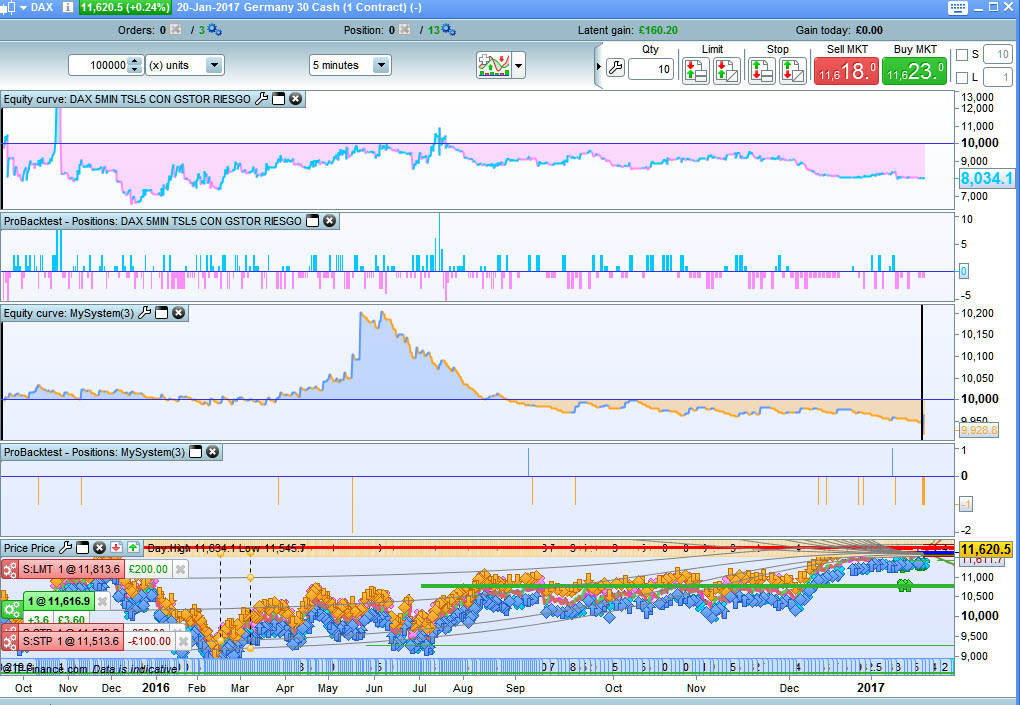This screenshot has height=705, width=1020.
Task: Open the 5 minutes timeframe dropdown
Action: [380, 65]
